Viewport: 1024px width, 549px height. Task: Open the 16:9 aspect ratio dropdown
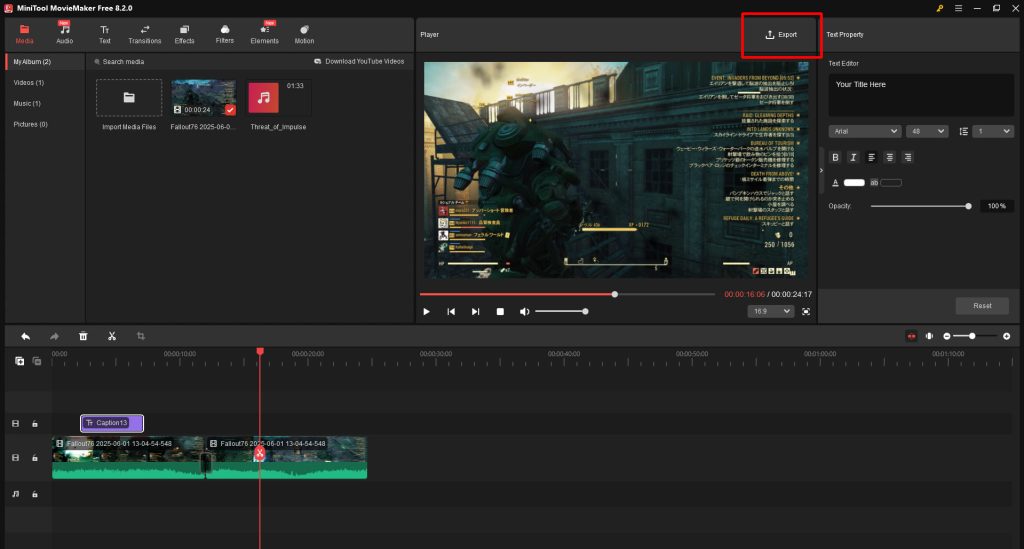tap(771, 311)
